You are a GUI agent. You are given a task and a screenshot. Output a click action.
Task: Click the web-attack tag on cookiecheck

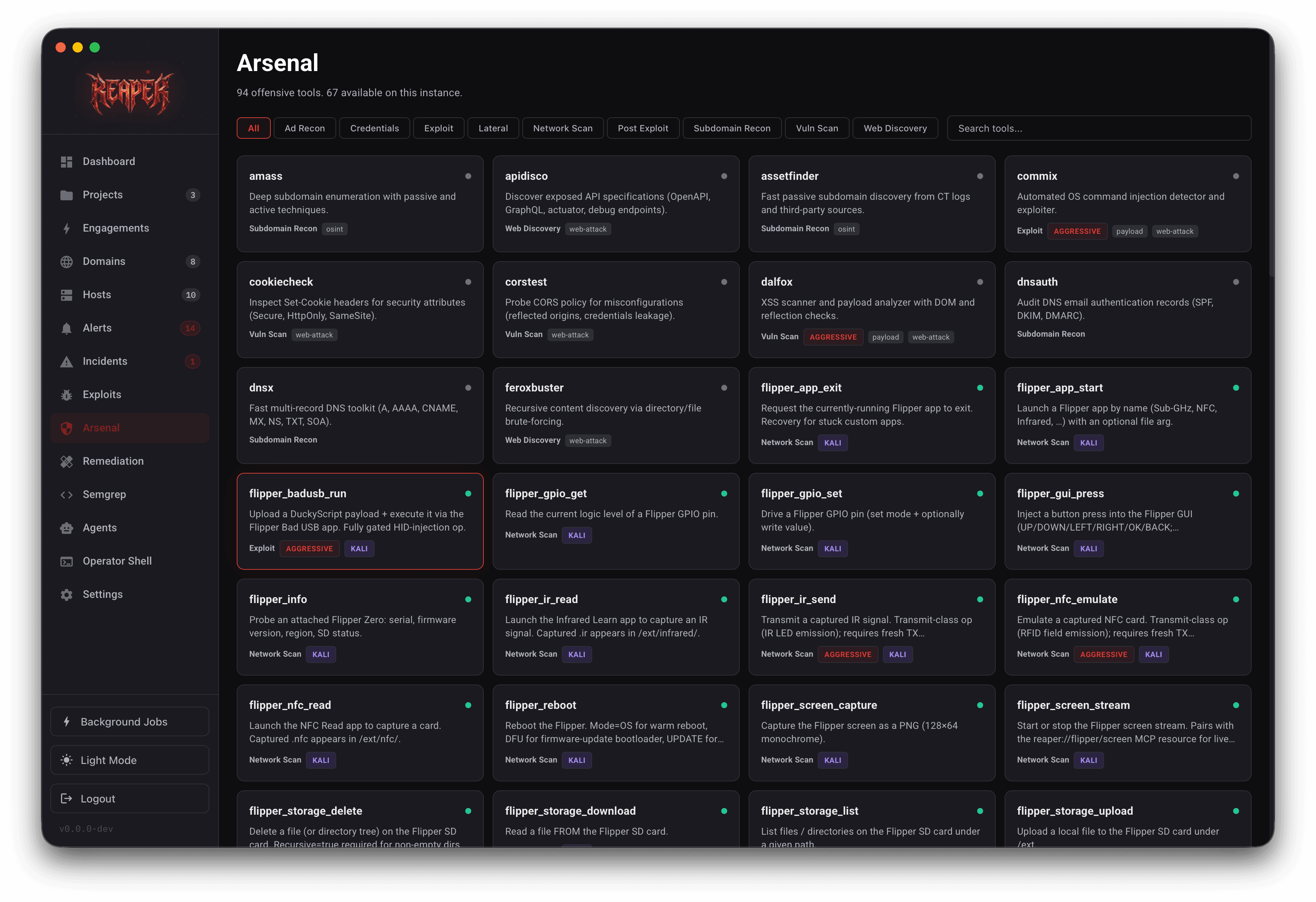(314, 335)
